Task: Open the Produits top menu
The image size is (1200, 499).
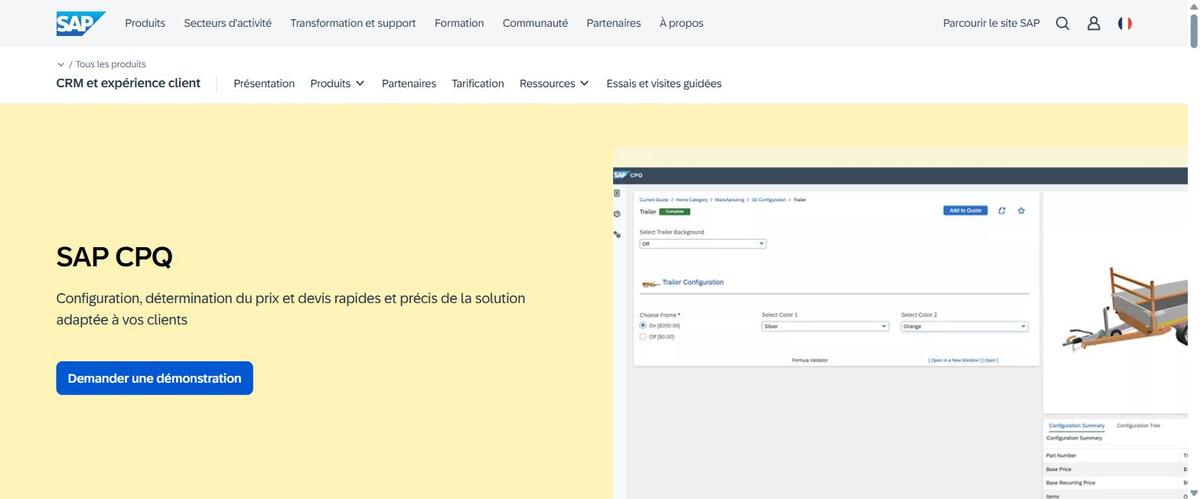Action: [145, 23]
